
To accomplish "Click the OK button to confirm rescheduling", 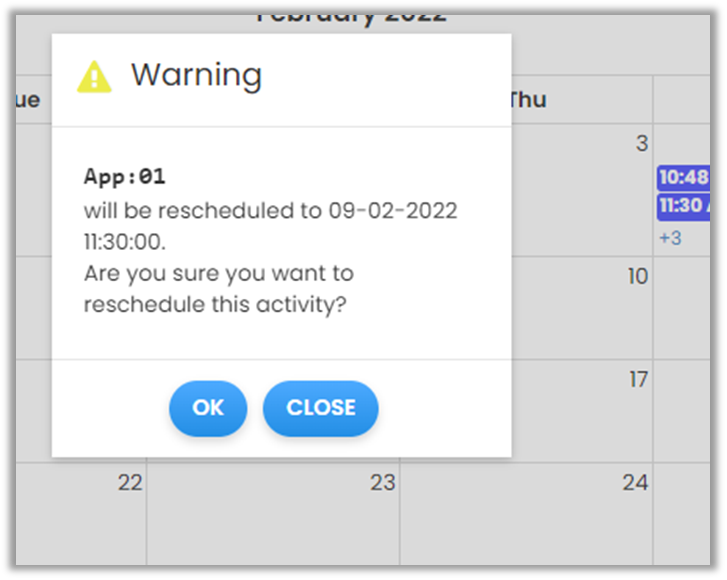I will (x=207, y=408).
